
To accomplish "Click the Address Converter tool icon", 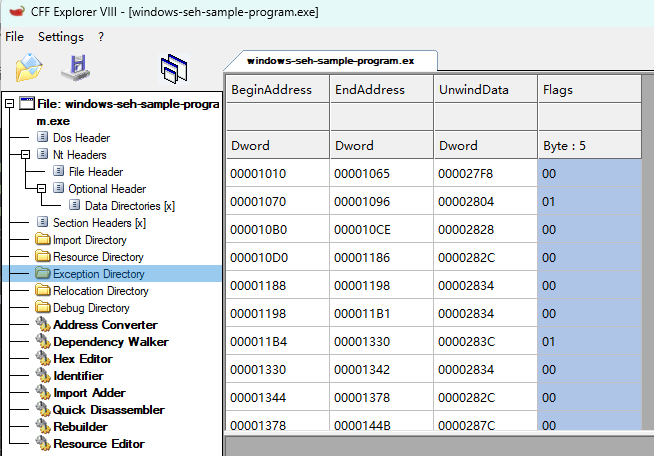I will [43, 324].
